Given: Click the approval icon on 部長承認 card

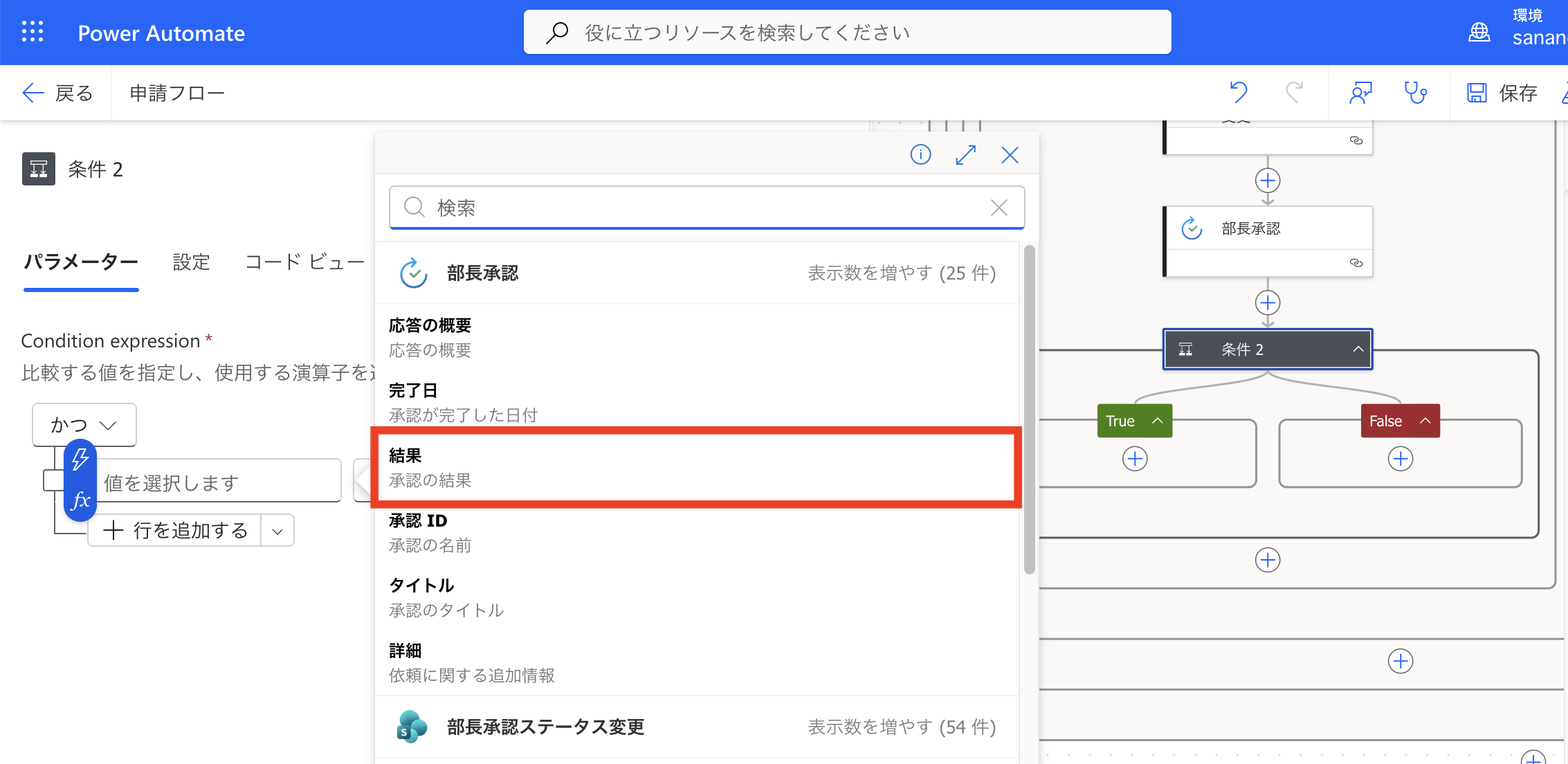Looking at the screenshot, I should pos(1192,228).
